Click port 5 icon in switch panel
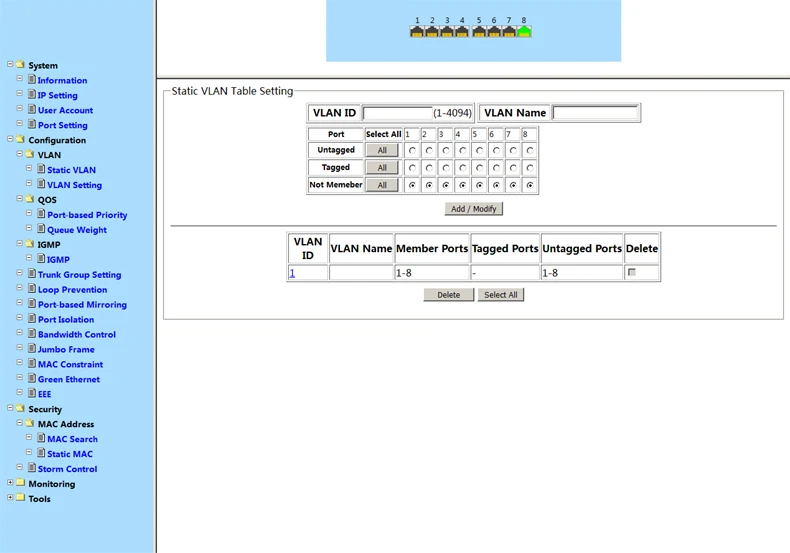Viewport: 790px width, 553px height. [479, 32]
